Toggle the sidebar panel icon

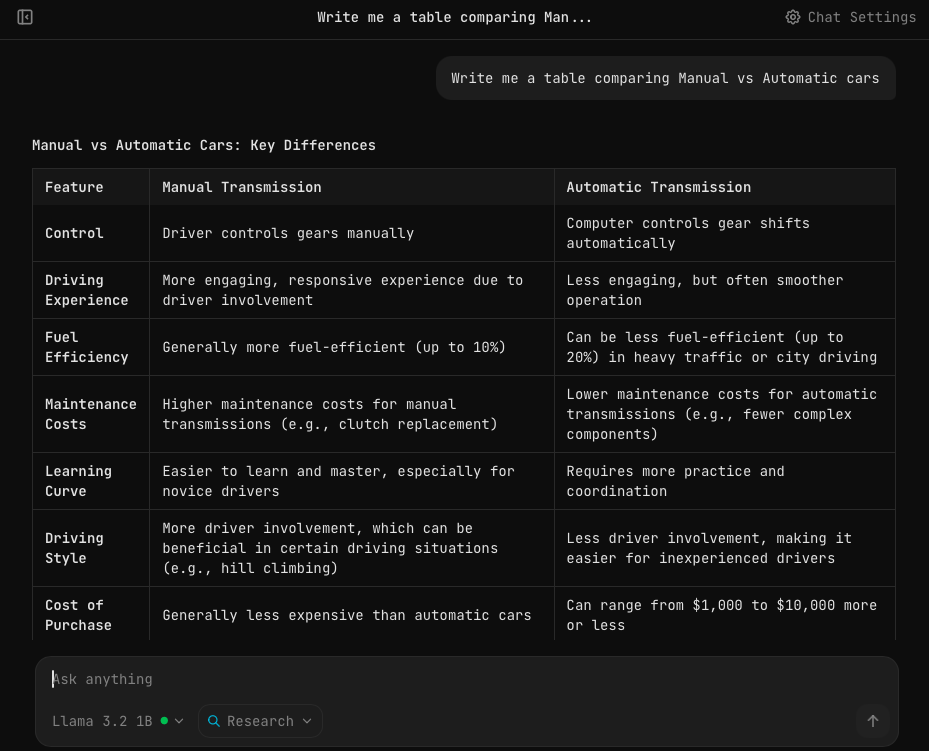coord(25,17)
